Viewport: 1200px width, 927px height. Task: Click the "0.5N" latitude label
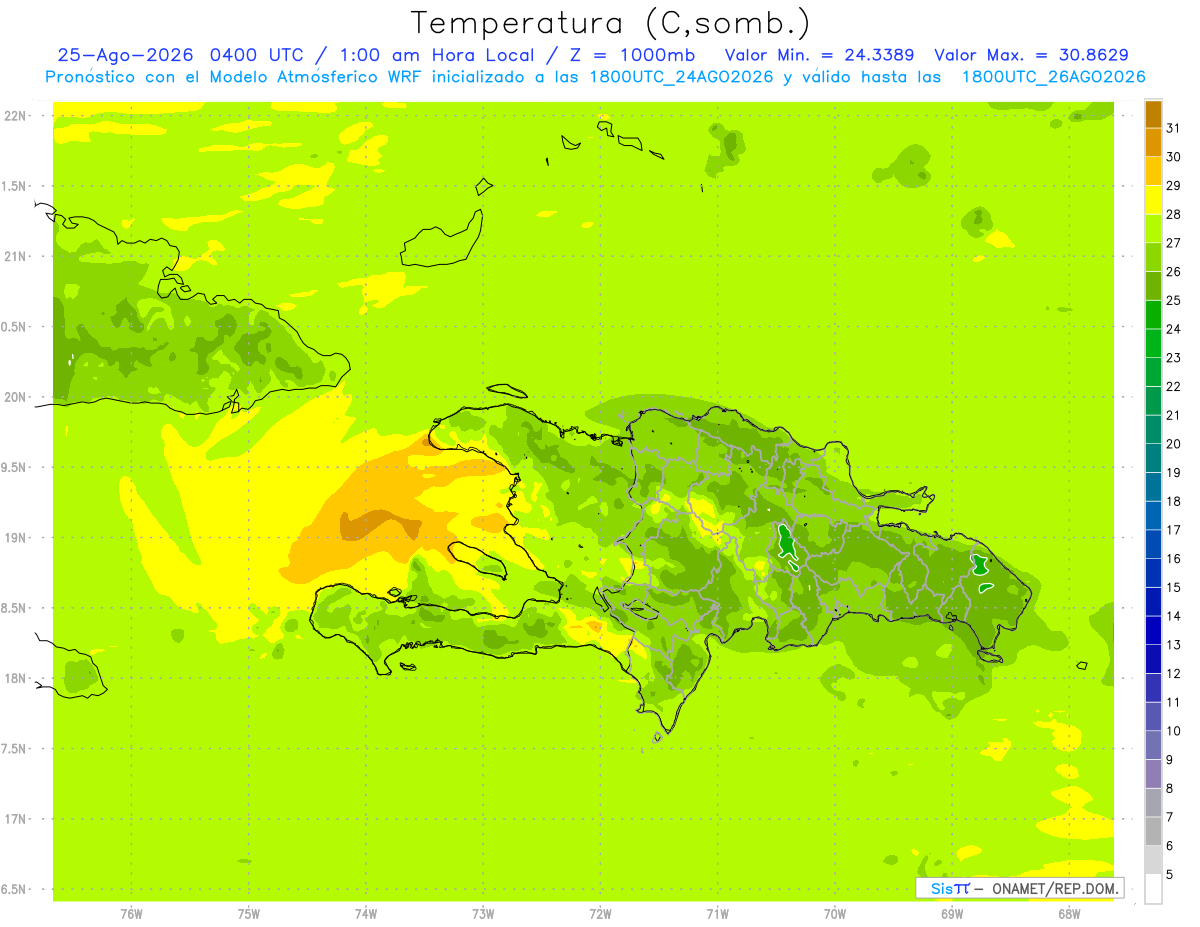15,327
